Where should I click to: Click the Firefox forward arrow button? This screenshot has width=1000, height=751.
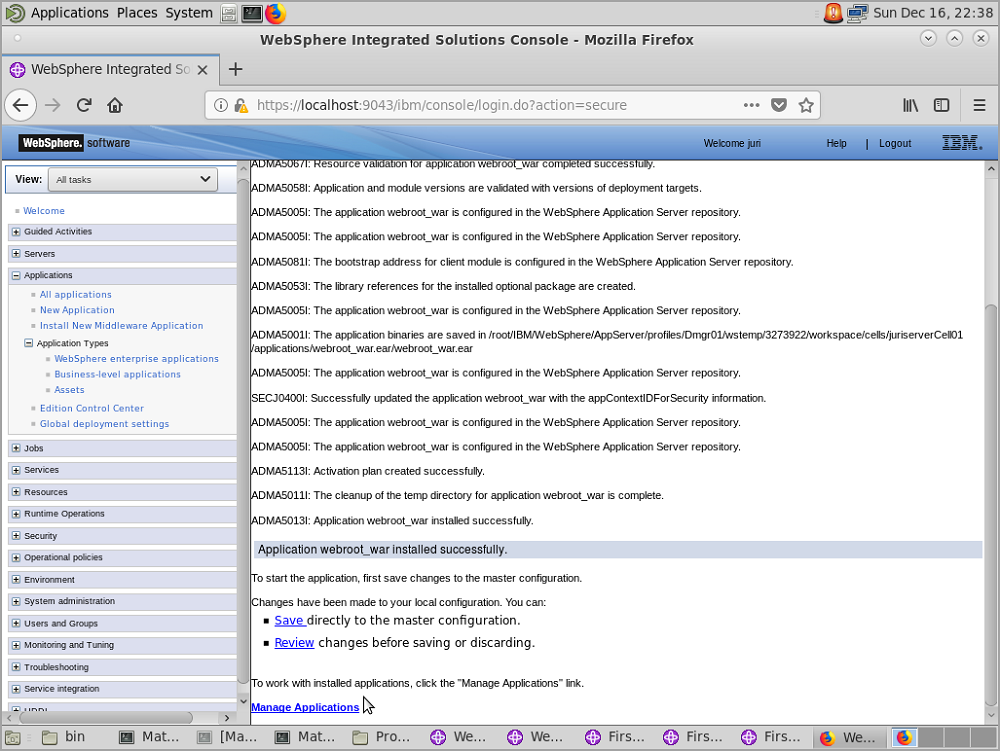(53, 105)
